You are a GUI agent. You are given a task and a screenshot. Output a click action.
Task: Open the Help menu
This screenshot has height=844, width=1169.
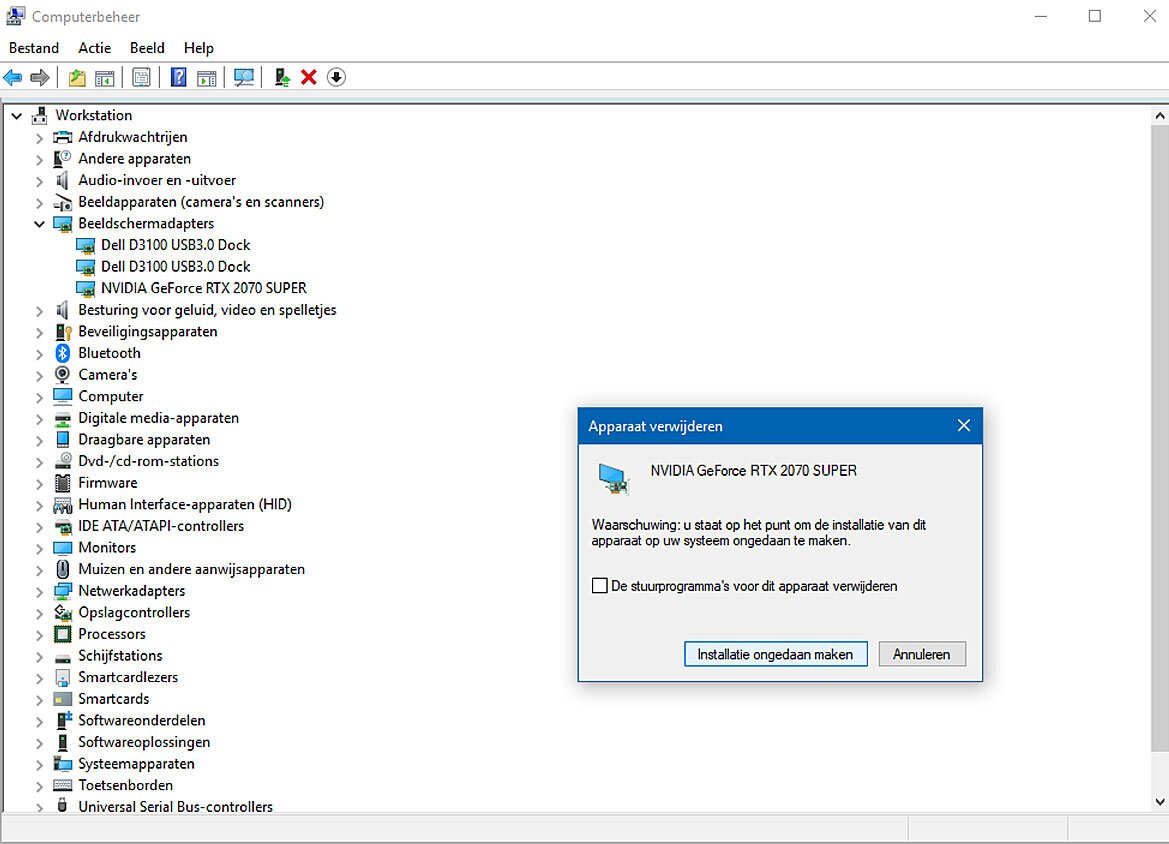click(x=198, y=48)
